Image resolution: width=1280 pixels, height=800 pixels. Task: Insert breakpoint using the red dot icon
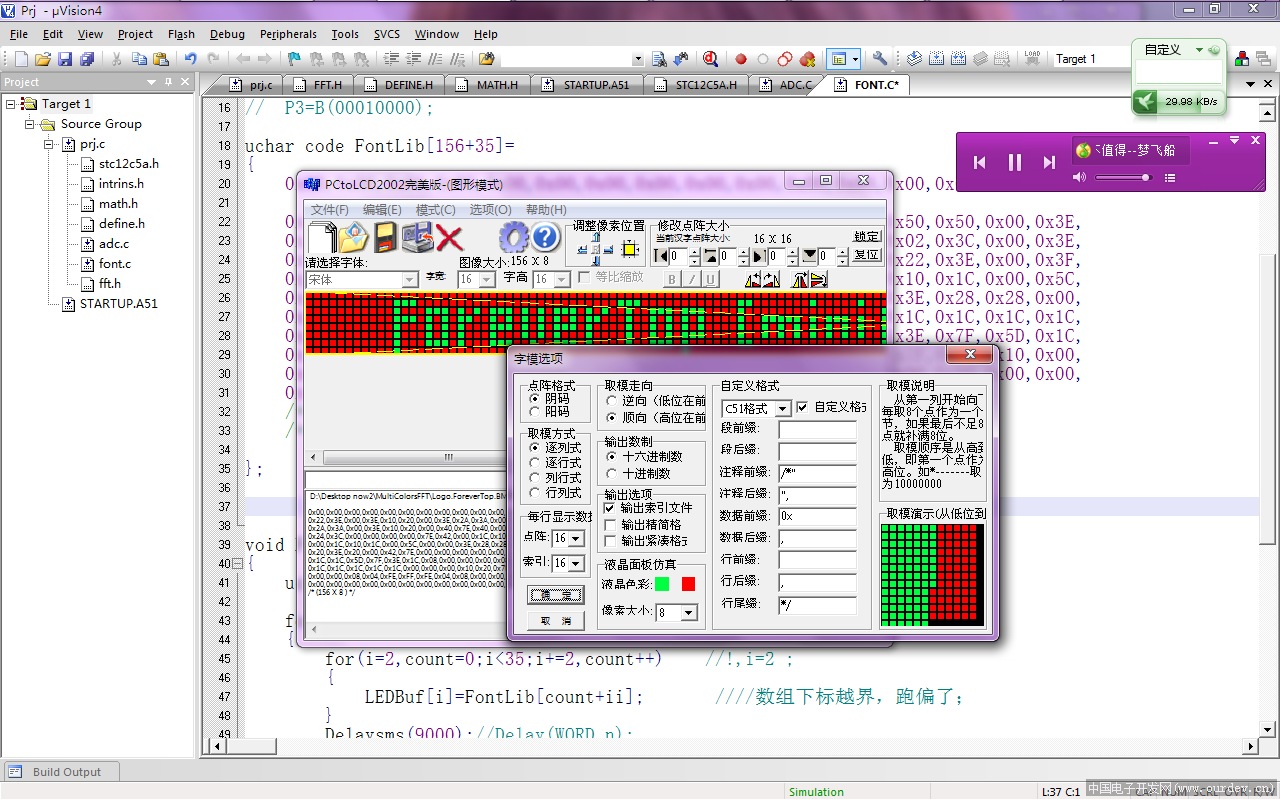(741, 59)
